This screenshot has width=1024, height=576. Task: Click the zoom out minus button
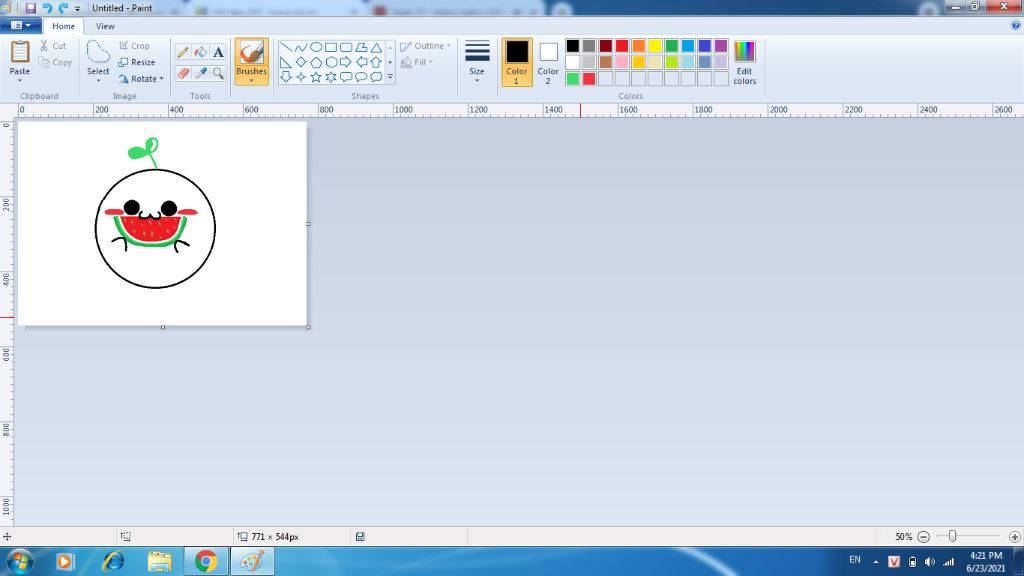[x=923, y=537]
